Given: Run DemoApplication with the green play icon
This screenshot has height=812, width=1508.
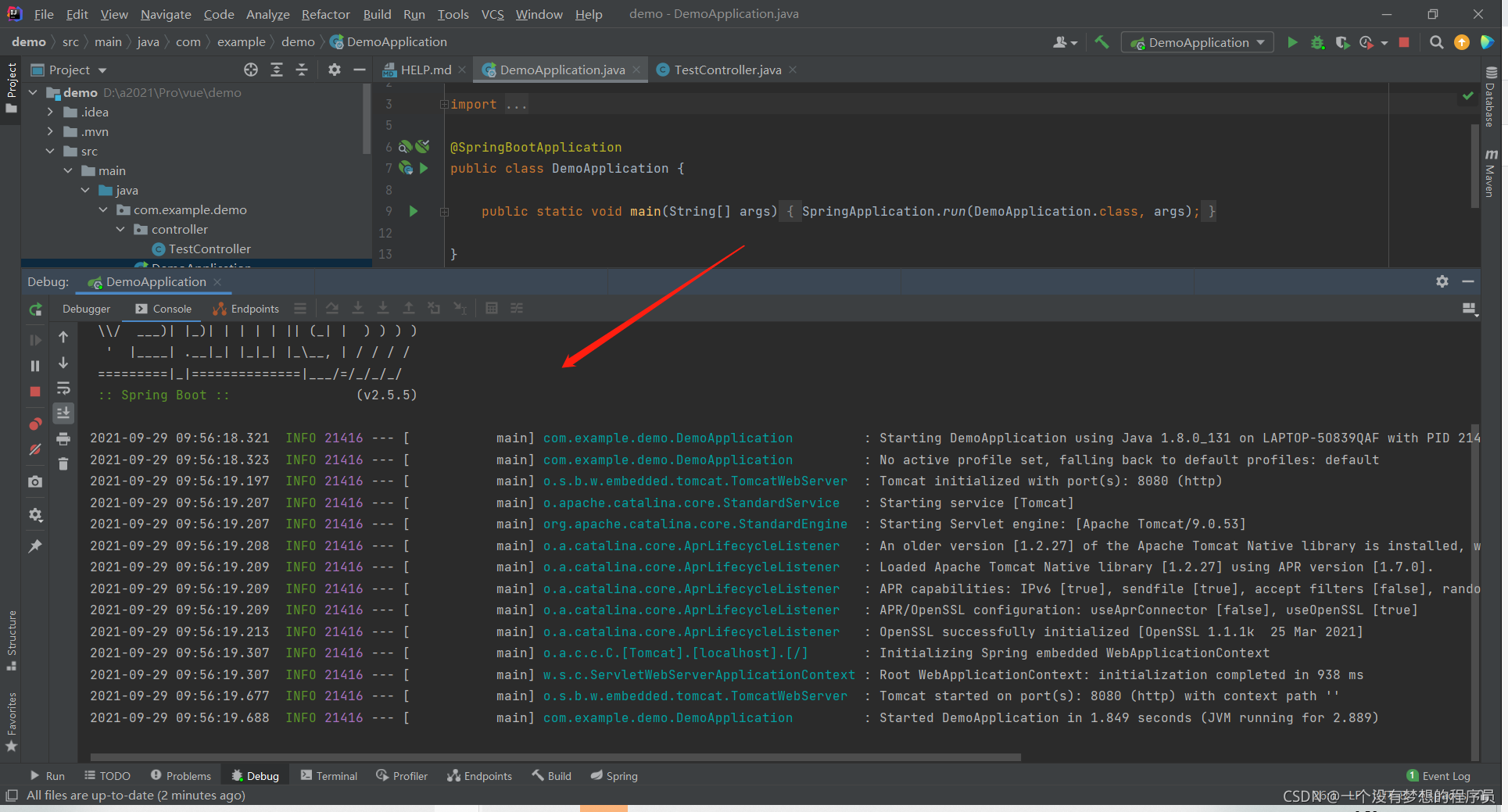Looking at the screenshot, I should pyautogui.click(x=1292, y=42).
